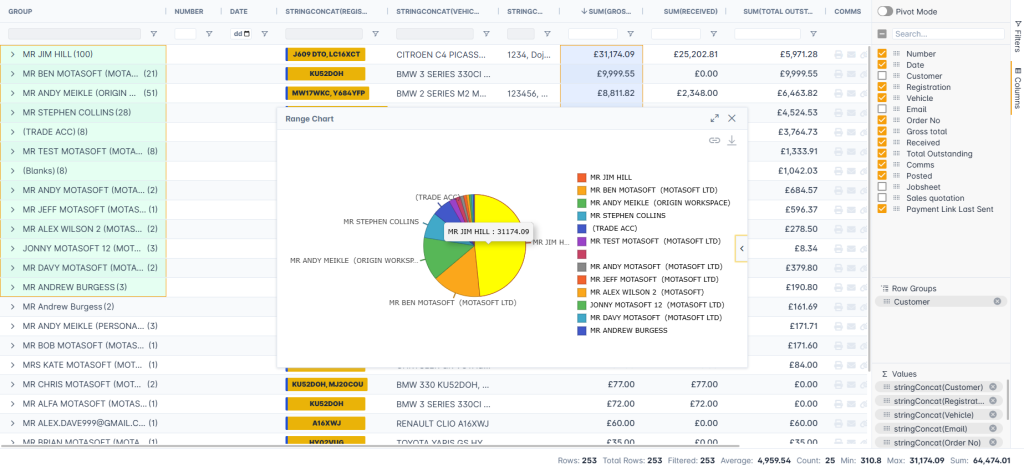Open filter menu for Vehicle column
This screenshot has width=1024, height=471.
tap(487, 34)
